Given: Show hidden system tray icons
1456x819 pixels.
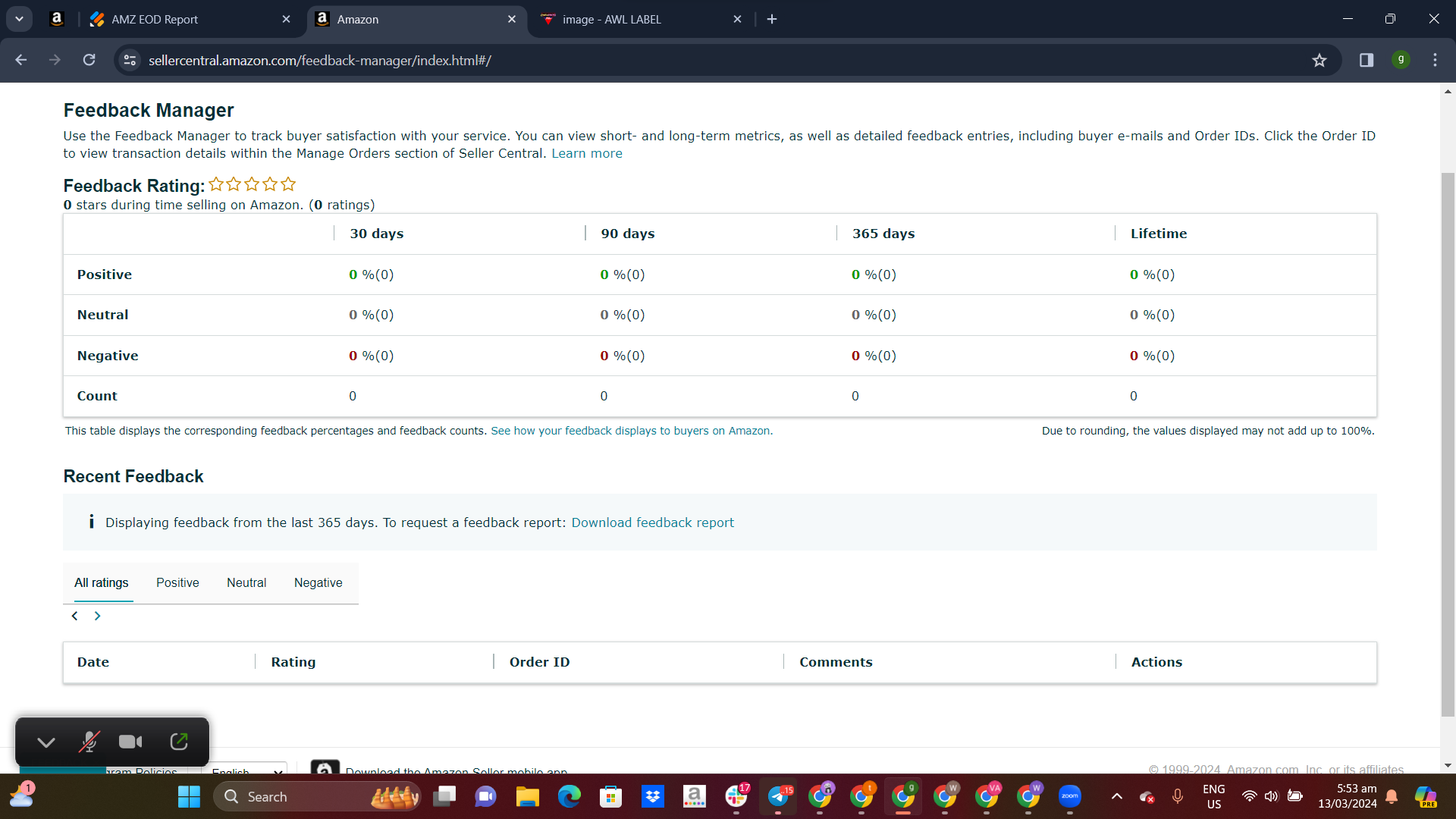Looking at the screenshot, I should 1116,796.
